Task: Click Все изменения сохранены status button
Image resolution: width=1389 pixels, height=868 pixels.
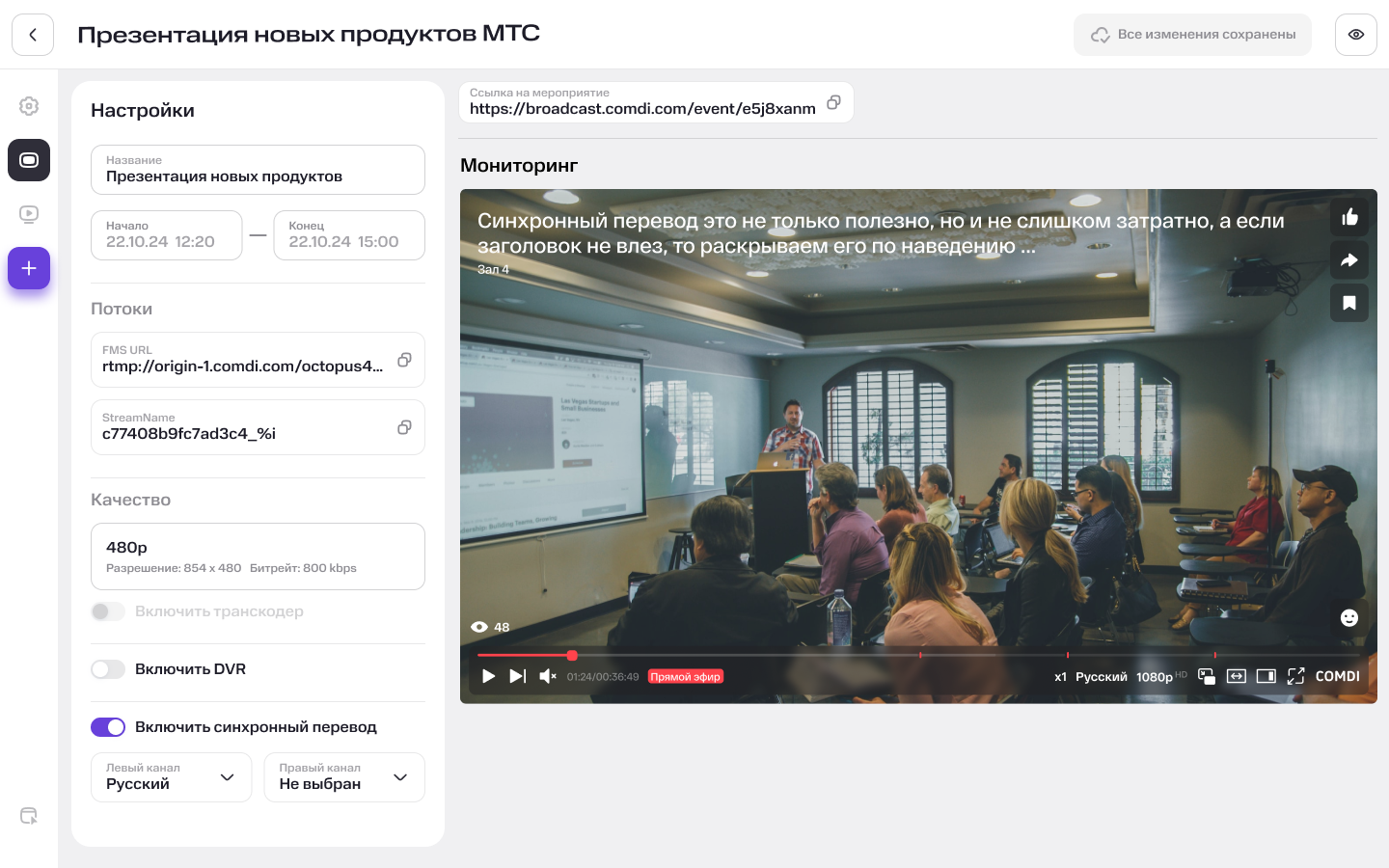Action: (1193, 35)
